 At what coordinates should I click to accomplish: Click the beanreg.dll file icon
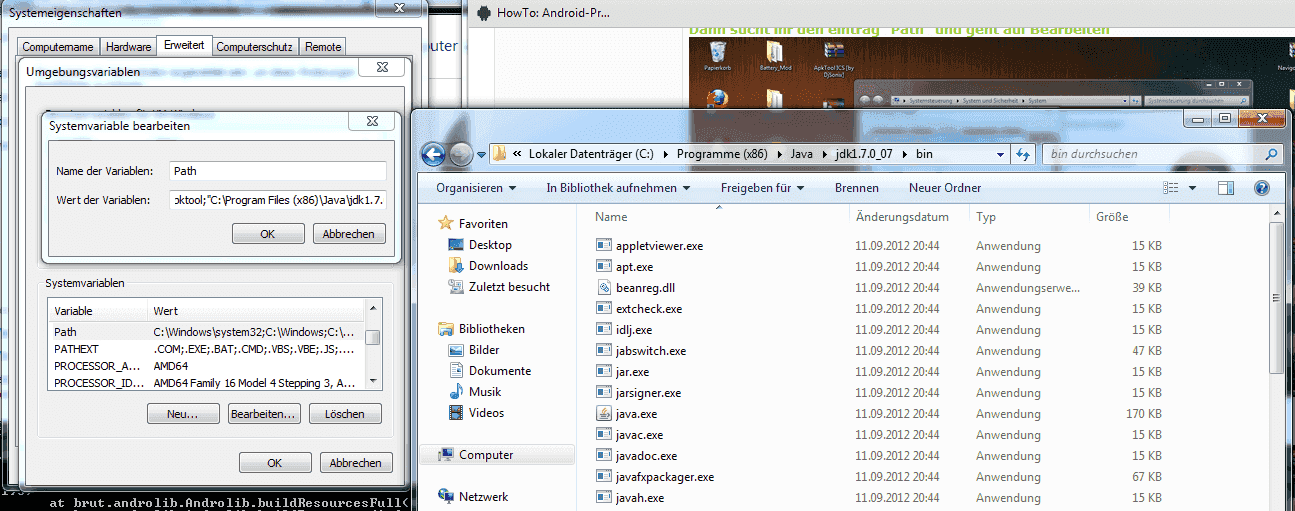(604, 288)
